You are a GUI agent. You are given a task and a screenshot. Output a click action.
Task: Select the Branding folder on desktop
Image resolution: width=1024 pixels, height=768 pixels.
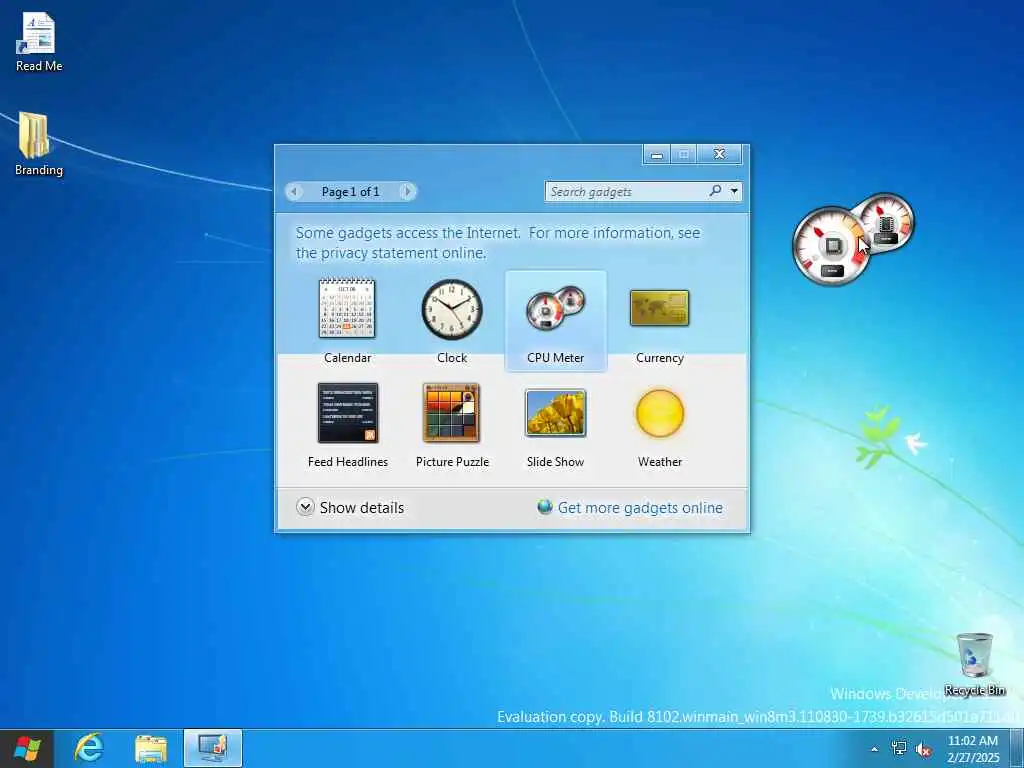click(x=39, y=144)
